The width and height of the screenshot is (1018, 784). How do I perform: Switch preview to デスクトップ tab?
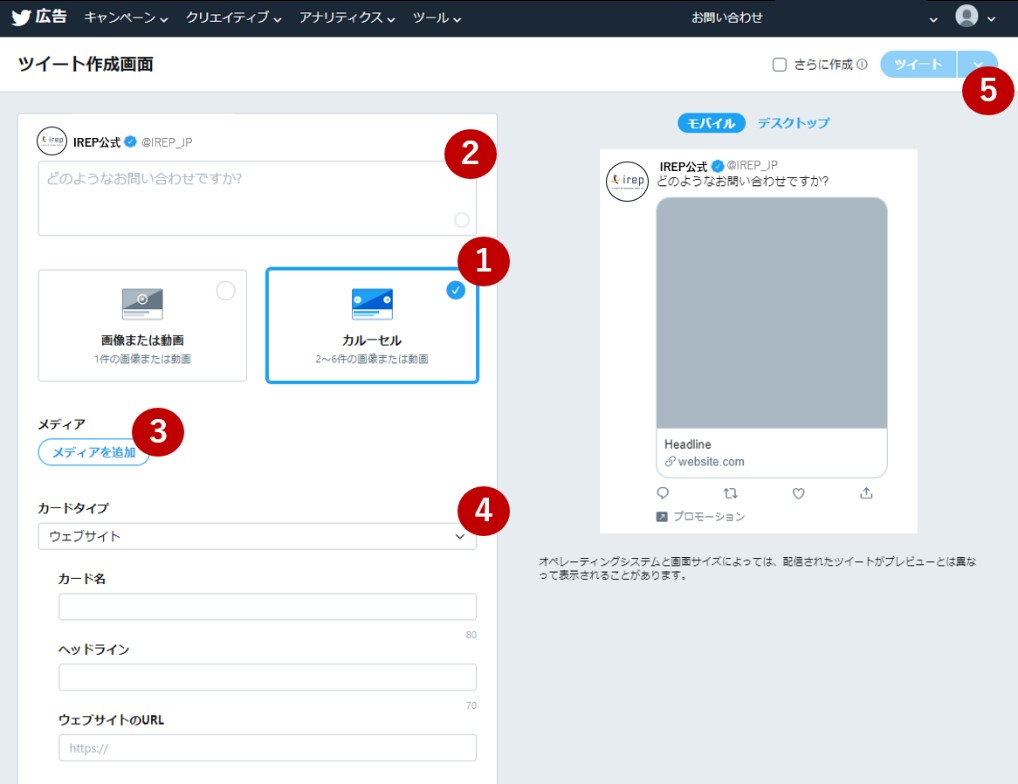tap(793, 123)
